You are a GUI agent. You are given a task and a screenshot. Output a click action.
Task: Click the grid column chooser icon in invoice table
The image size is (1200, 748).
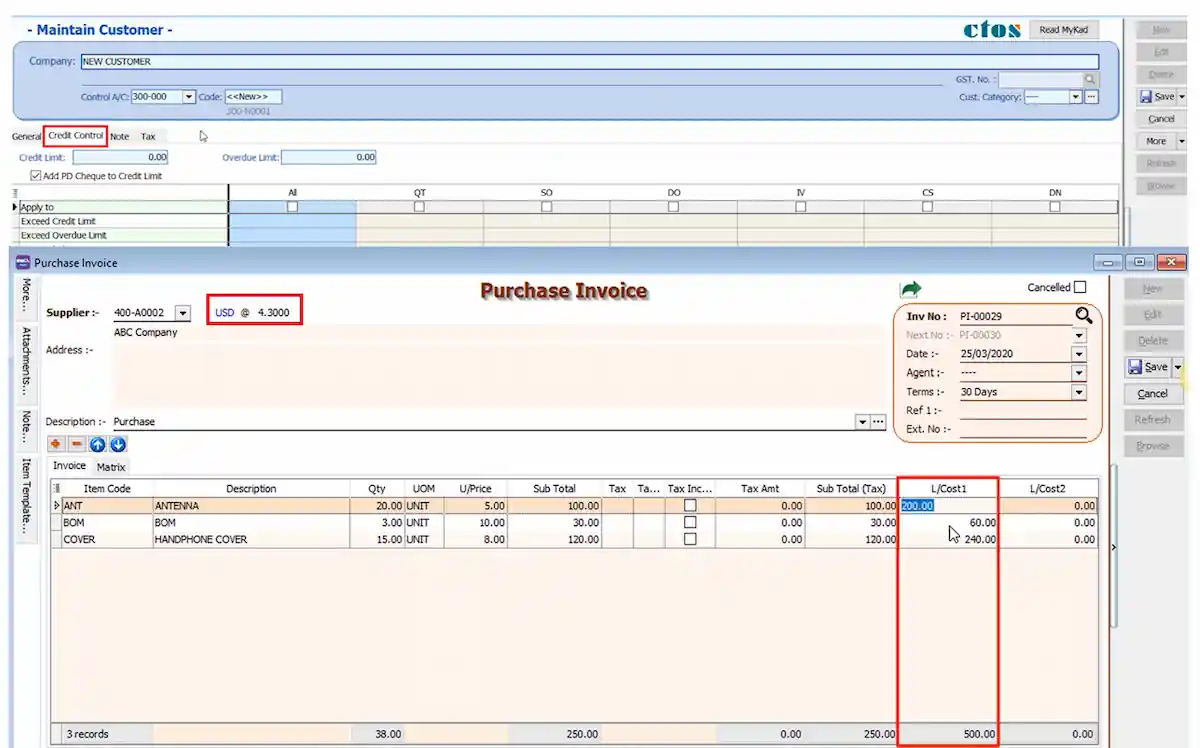(x=56, y=488)
